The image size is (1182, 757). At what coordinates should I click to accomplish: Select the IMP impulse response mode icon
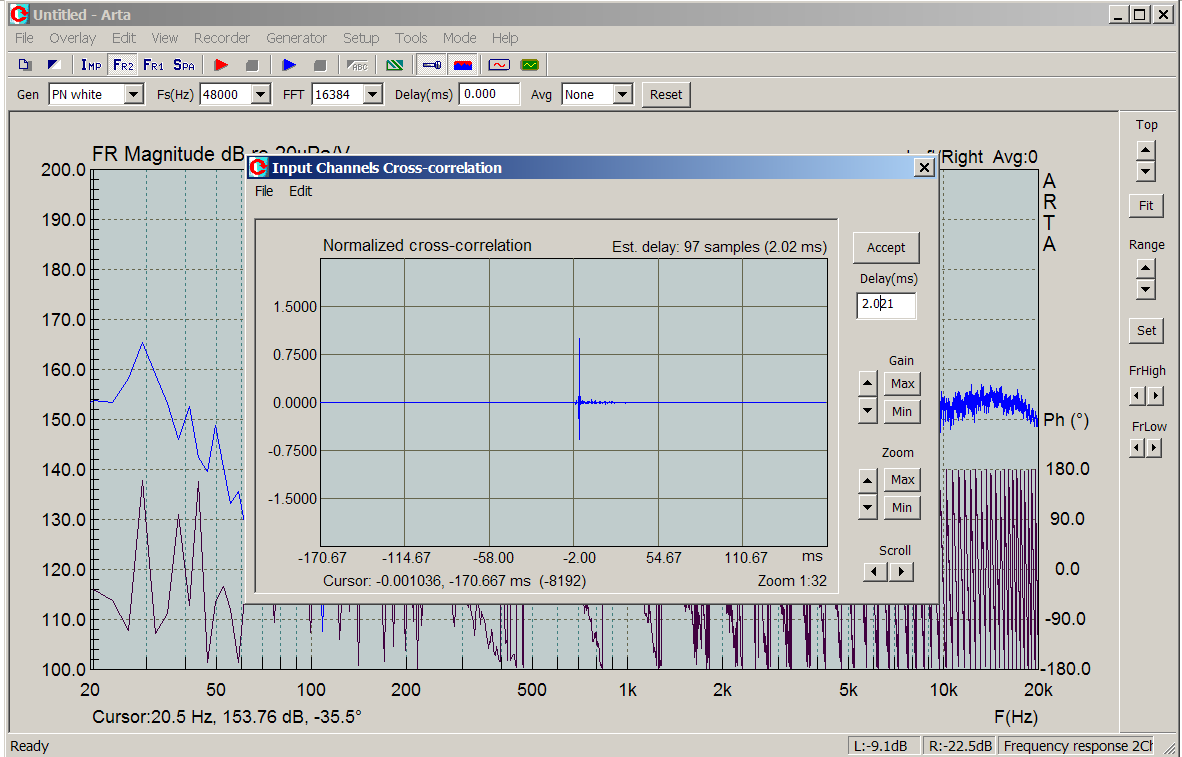(x=91, y=65)
